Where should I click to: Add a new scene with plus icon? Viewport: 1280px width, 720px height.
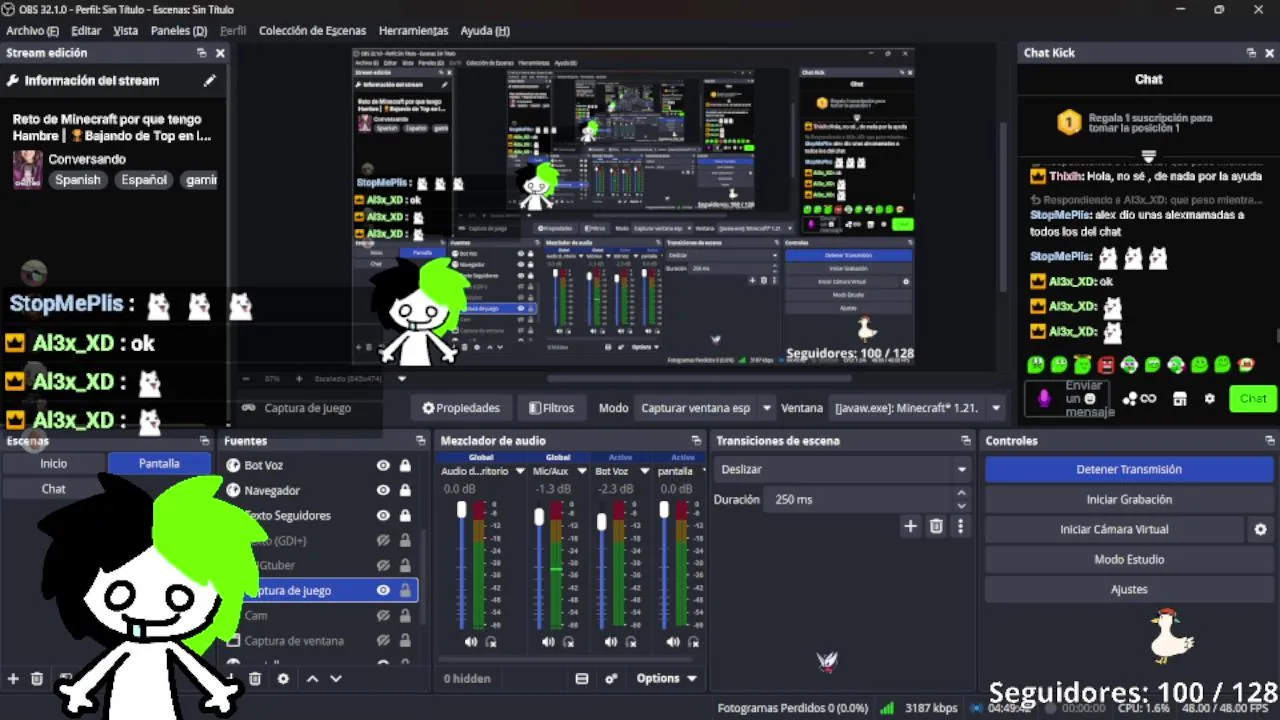[13, 678]
